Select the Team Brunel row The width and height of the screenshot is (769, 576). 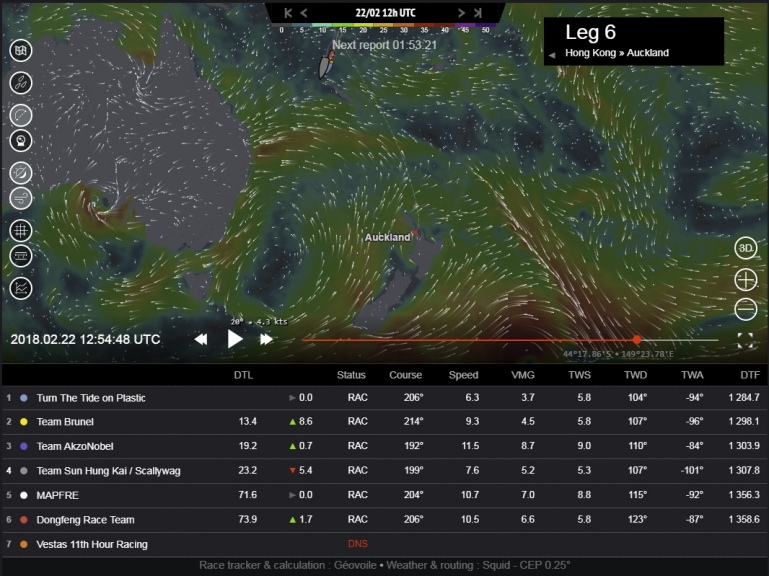tap(384, 421)
